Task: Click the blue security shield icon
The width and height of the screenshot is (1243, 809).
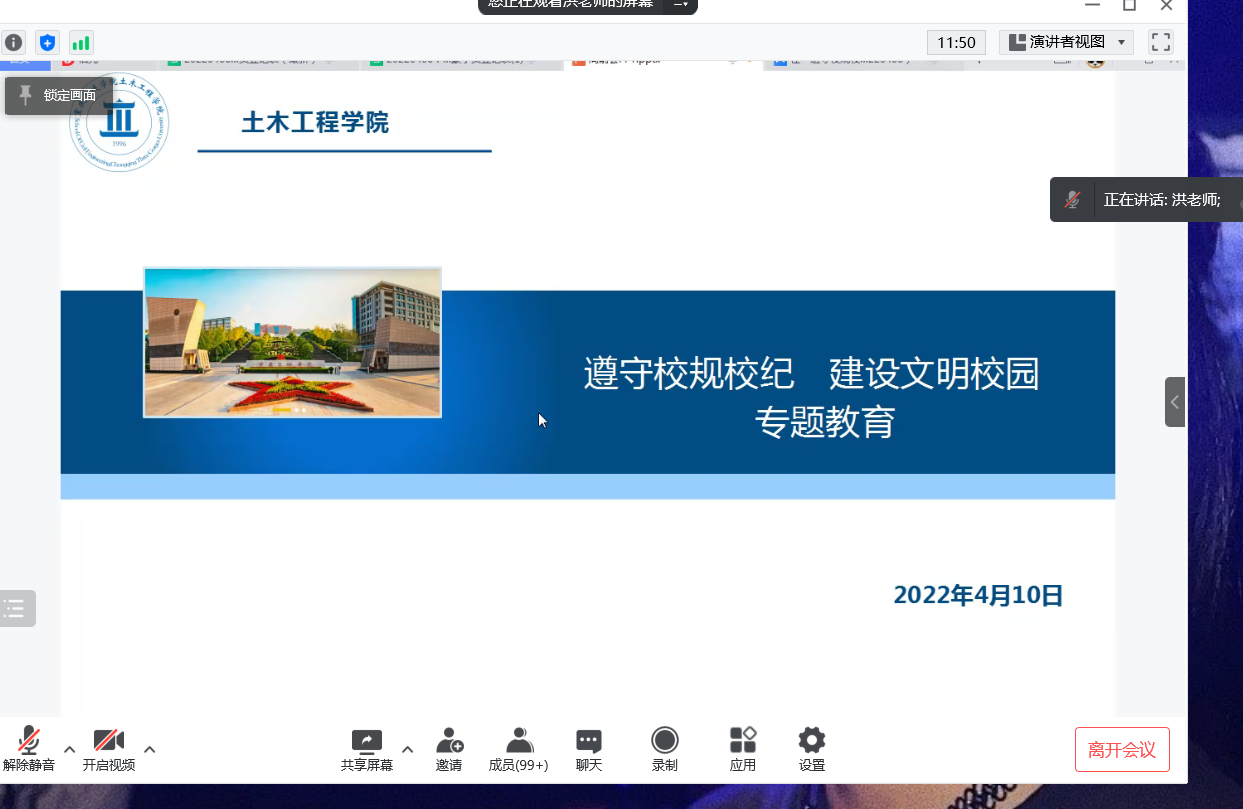Action: (x=47, y=43)
